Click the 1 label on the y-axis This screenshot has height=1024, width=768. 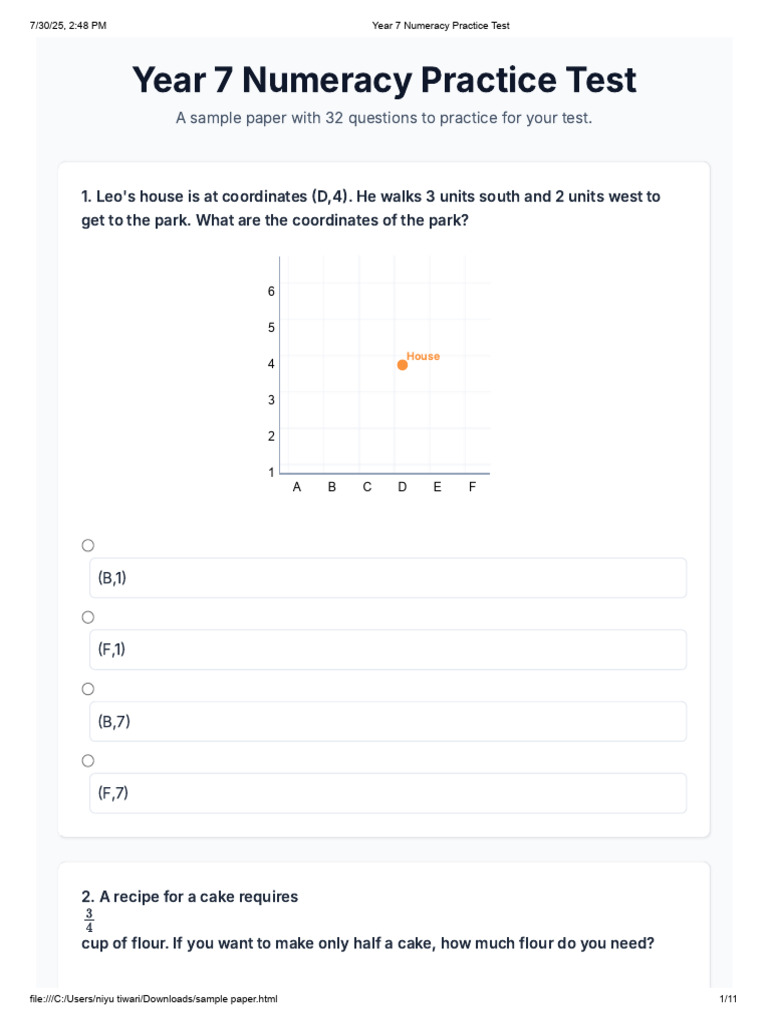pyautogui.click(x=271, y=472)
